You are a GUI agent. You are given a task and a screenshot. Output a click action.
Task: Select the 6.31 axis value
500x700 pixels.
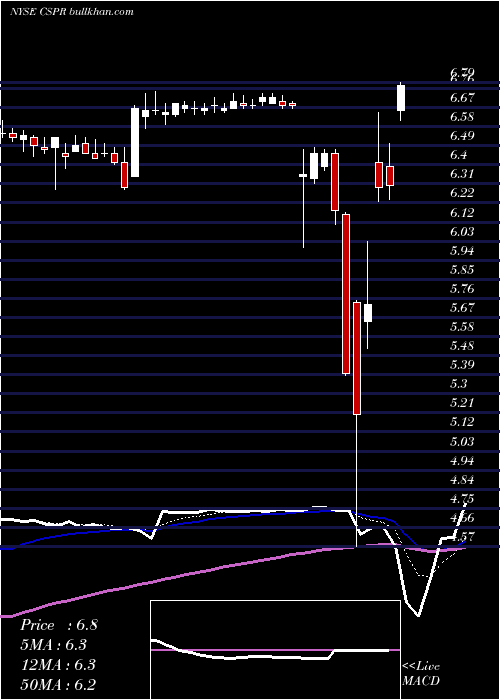click(462, 174)
